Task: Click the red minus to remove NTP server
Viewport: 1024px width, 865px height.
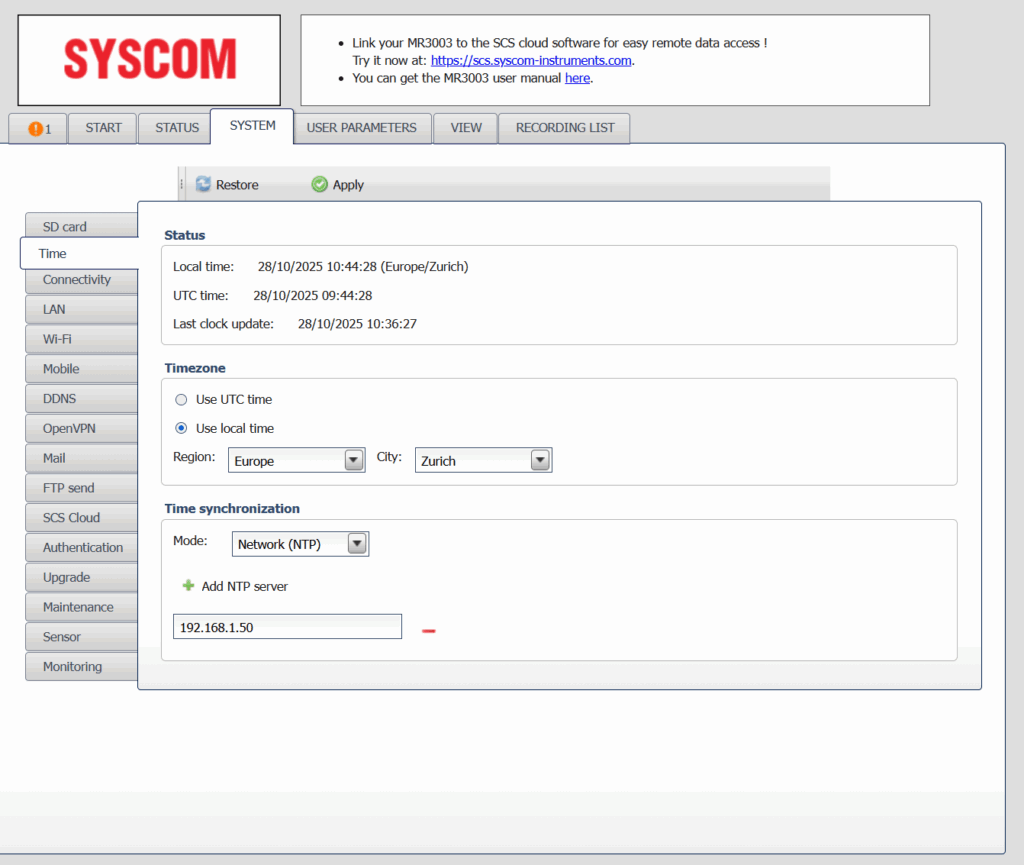Action: click(429, 629)
